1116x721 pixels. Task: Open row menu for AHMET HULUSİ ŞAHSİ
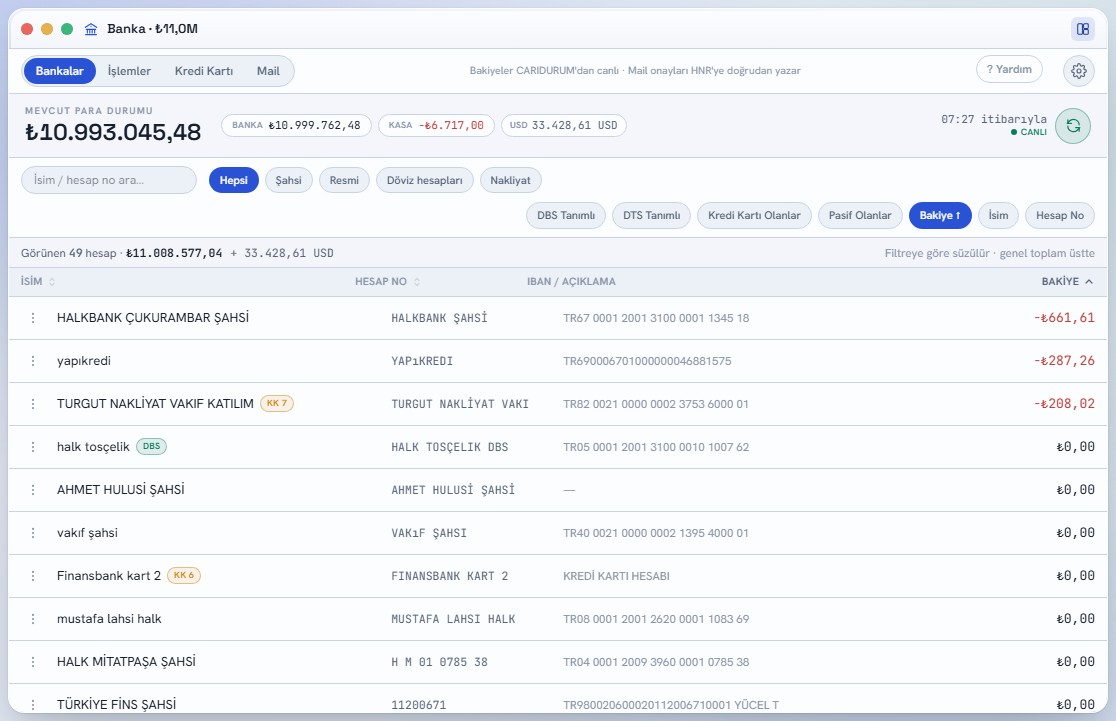click(x=33, y=490)
